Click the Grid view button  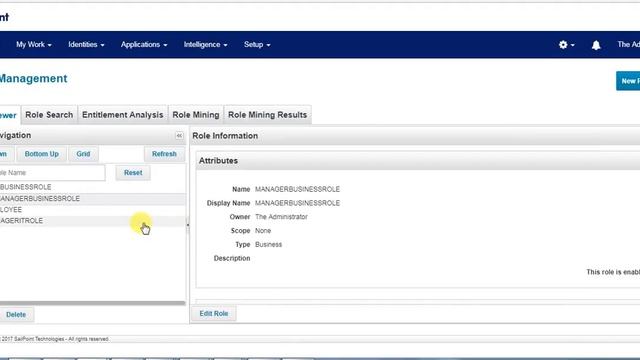tap(83, 154)
